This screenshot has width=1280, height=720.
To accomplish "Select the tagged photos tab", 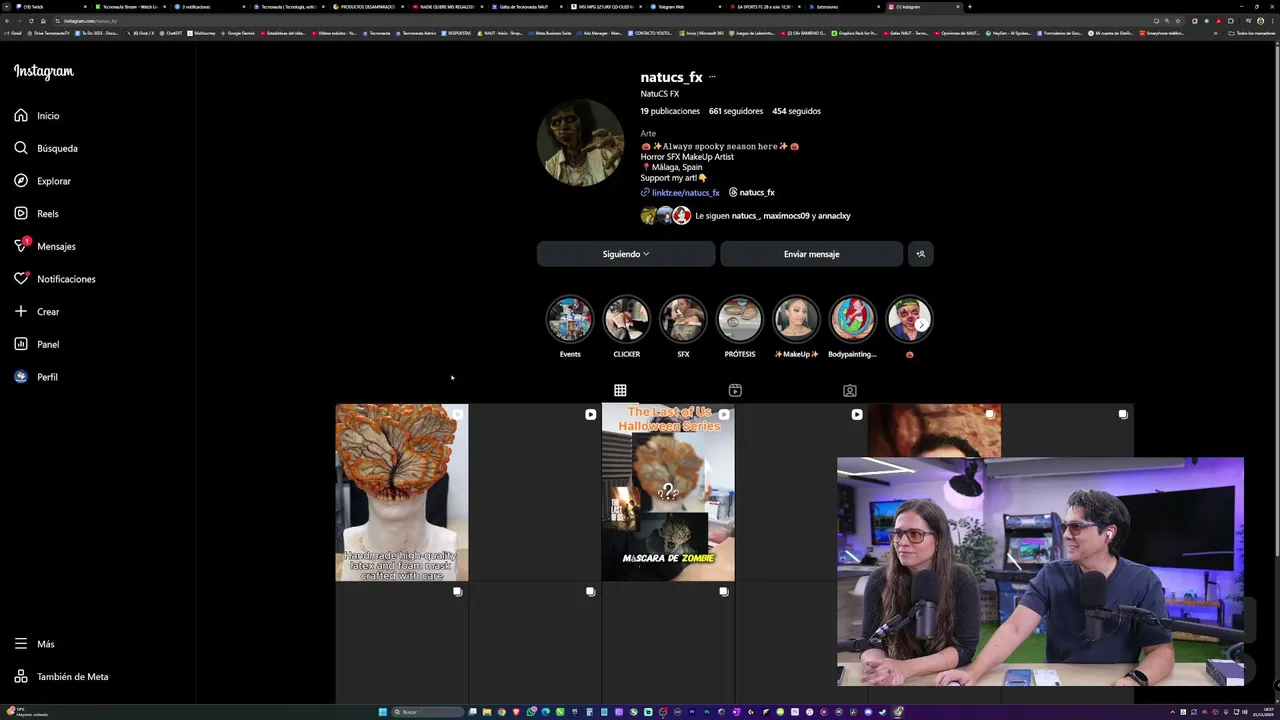I will pyautogui.click(x=850, y=390).
